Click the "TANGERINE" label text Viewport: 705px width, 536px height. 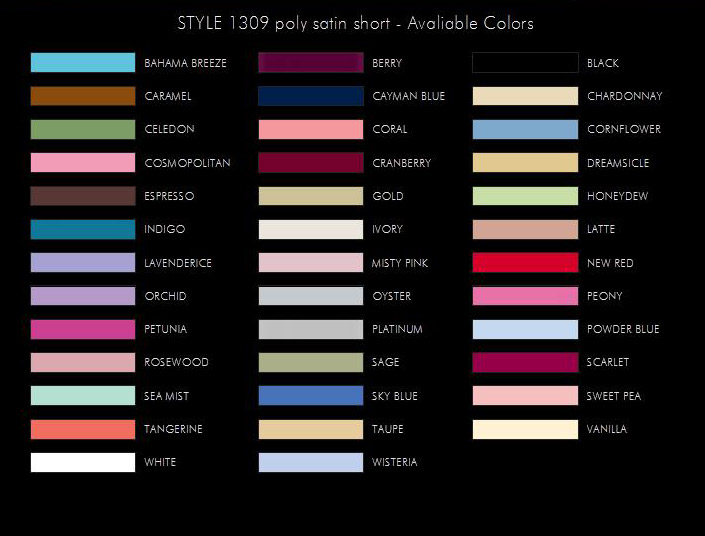173,429
